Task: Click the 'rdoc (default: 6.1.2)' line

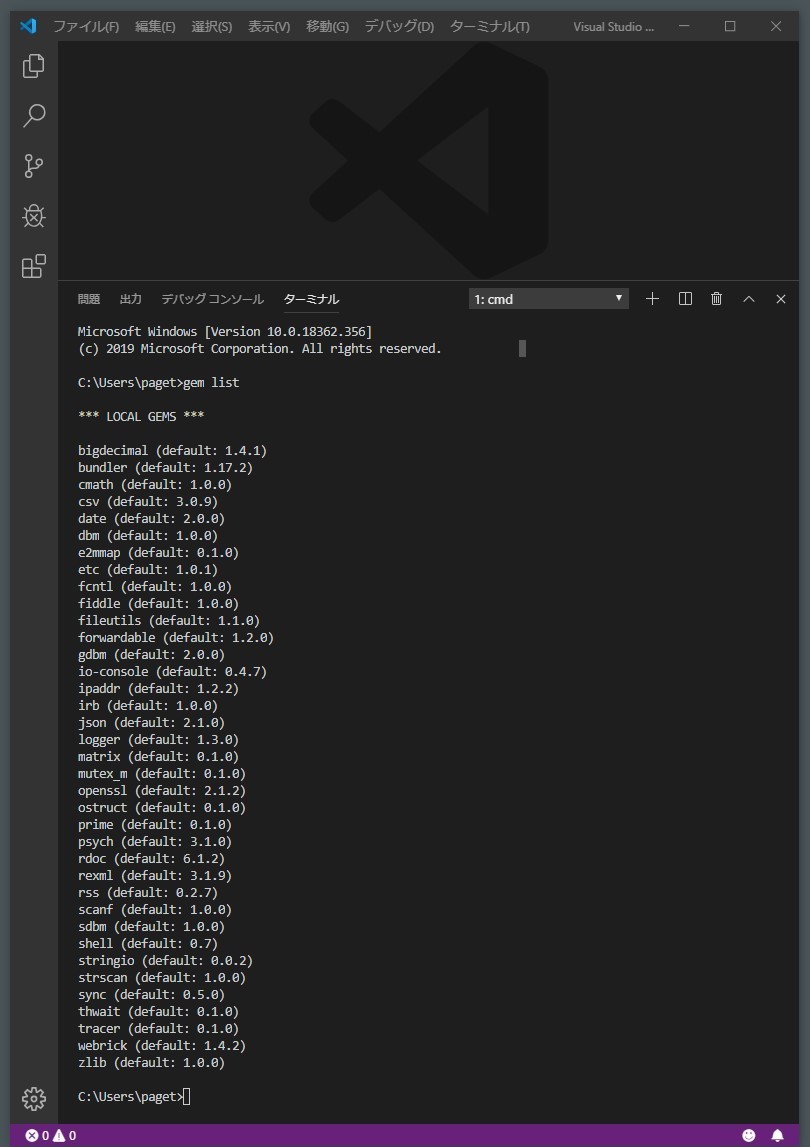Action: pos(151,858)
